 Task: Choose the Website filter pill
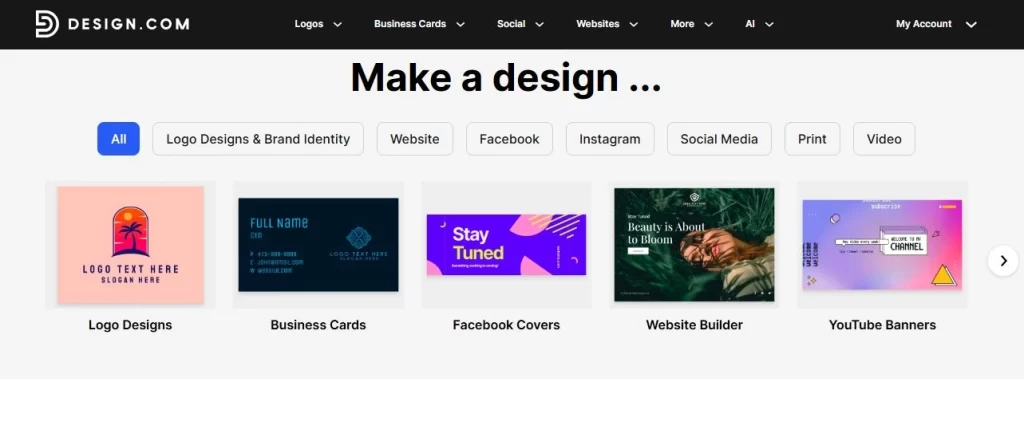pyautogui.click(x=415, y=138)
